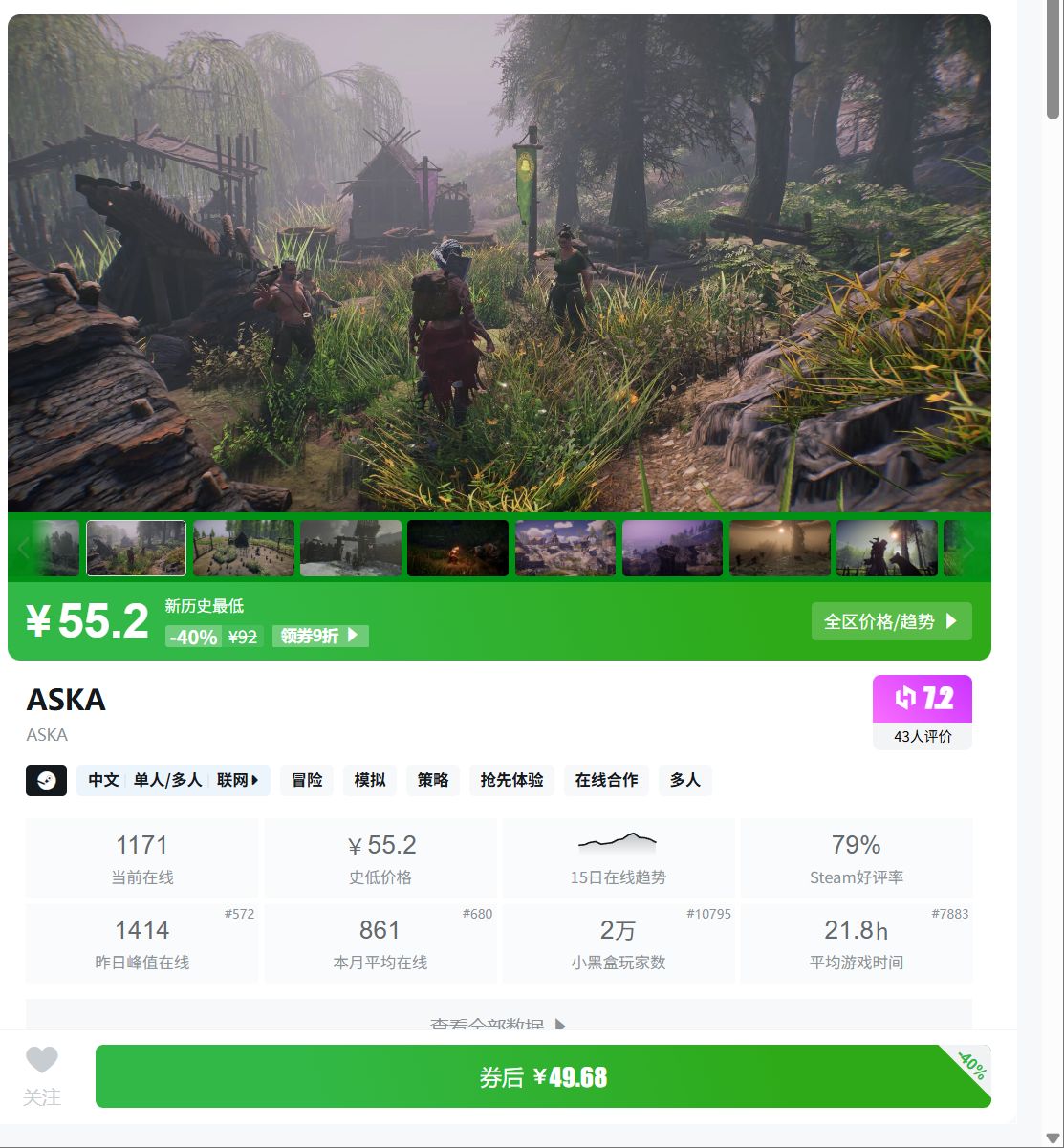Viewport: 1064px width, 1148px height.
Task: Expand the 中文 单人/多人 联网 info tag
Action: (x=174, y=780)
